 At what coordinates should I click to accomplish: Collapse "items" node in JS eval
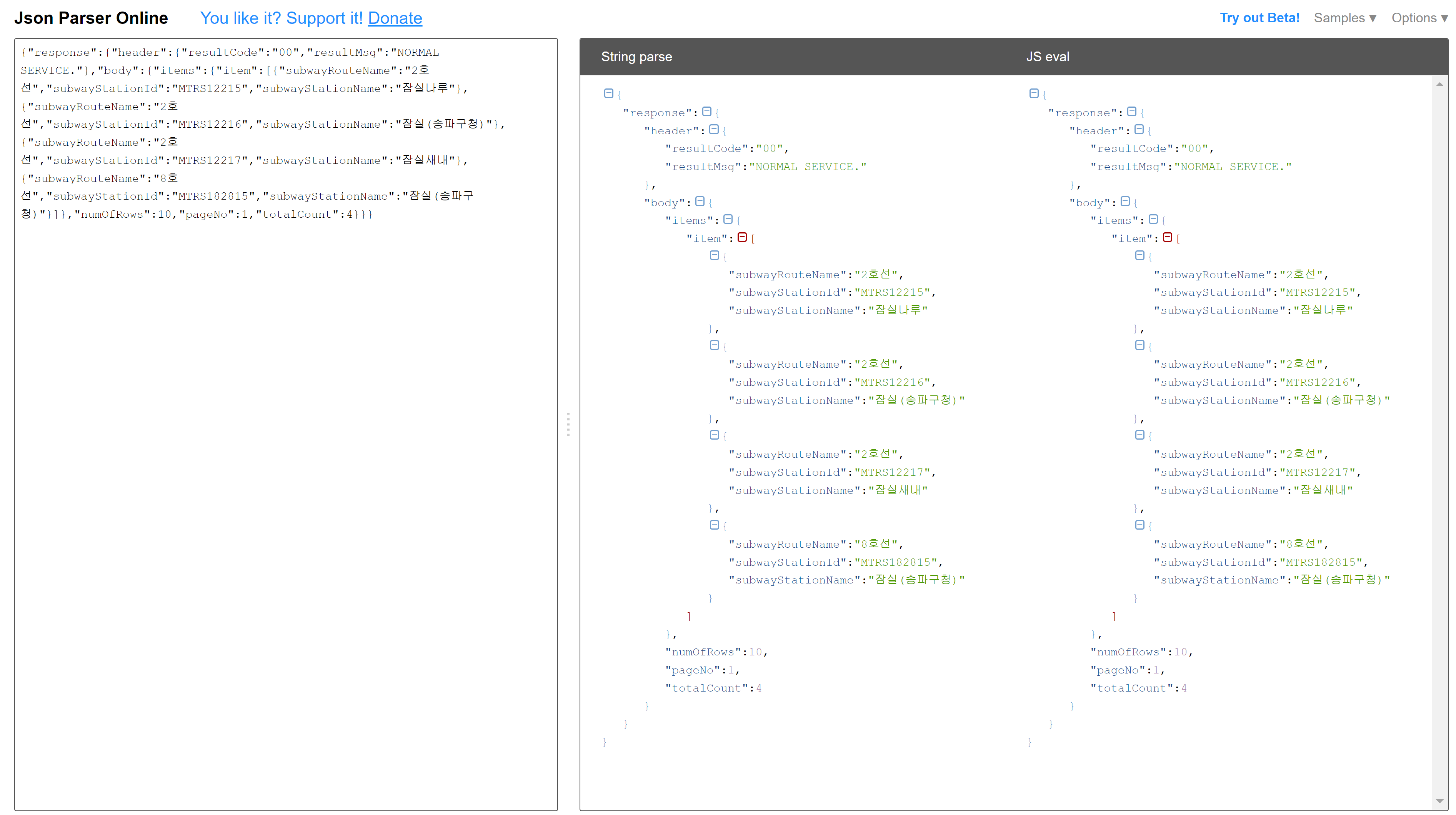point(1153,219)
